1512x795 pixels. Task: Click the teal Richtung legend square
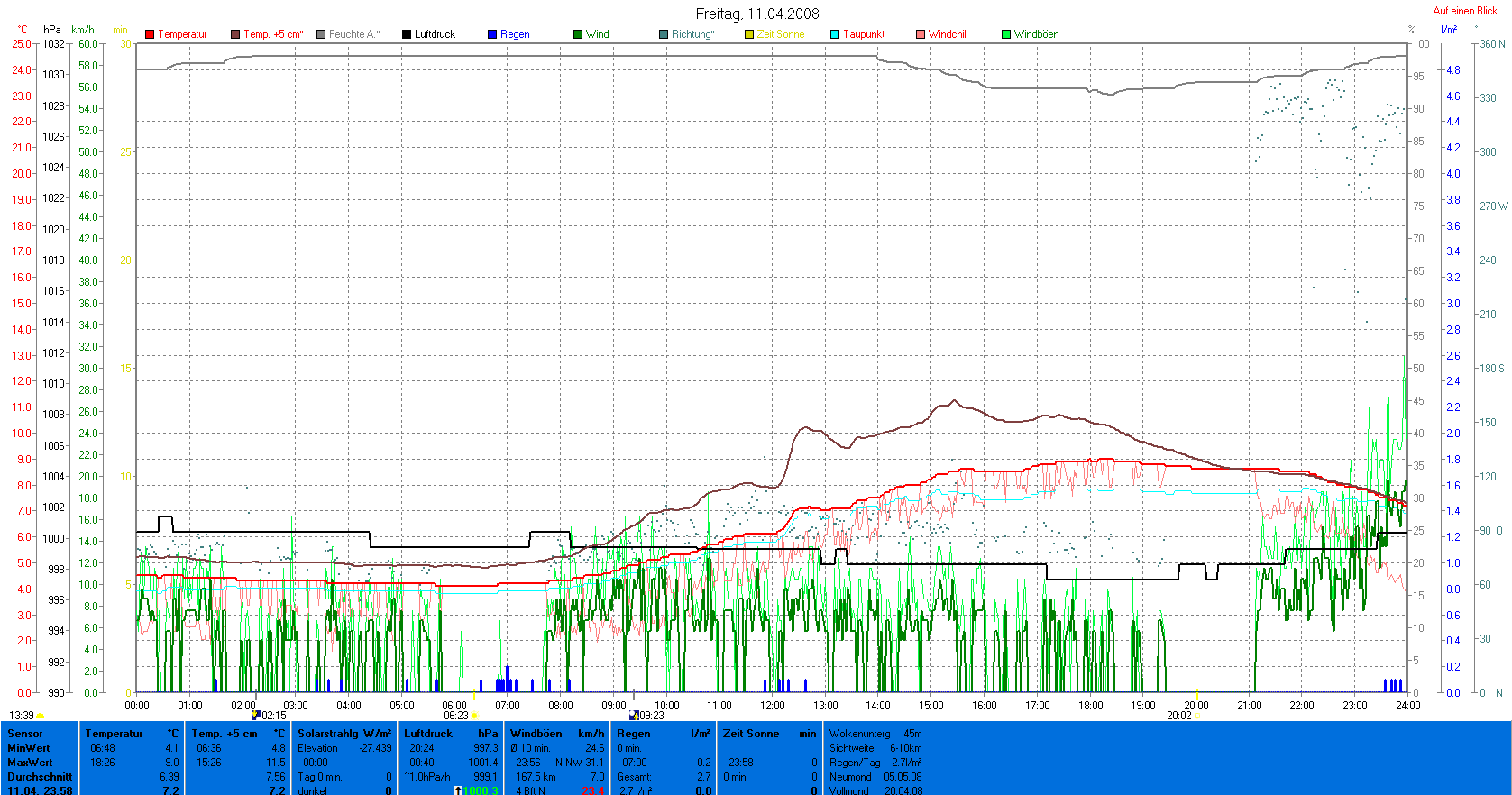coord(664,34)
